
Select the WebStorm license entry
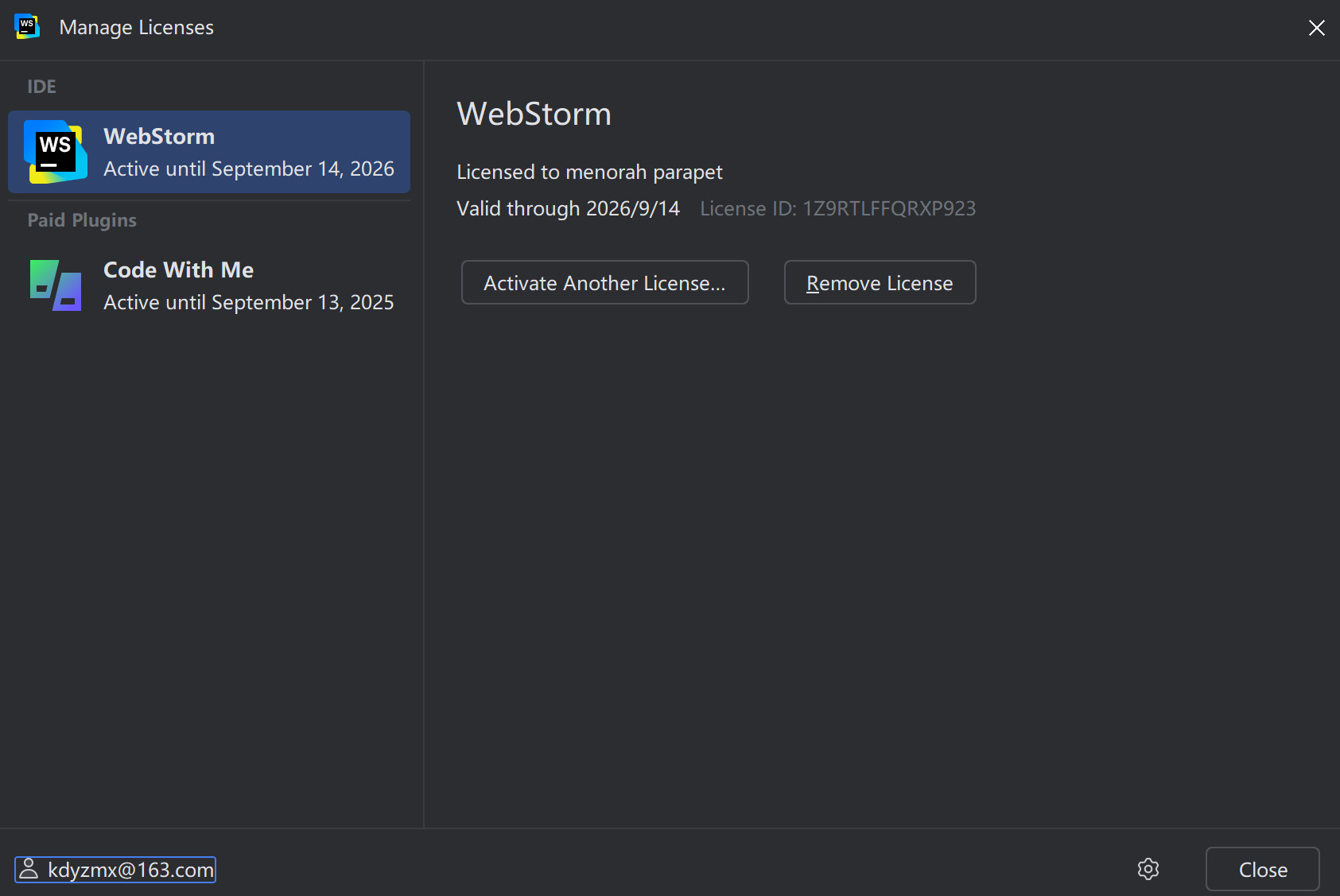click(209, 152)
